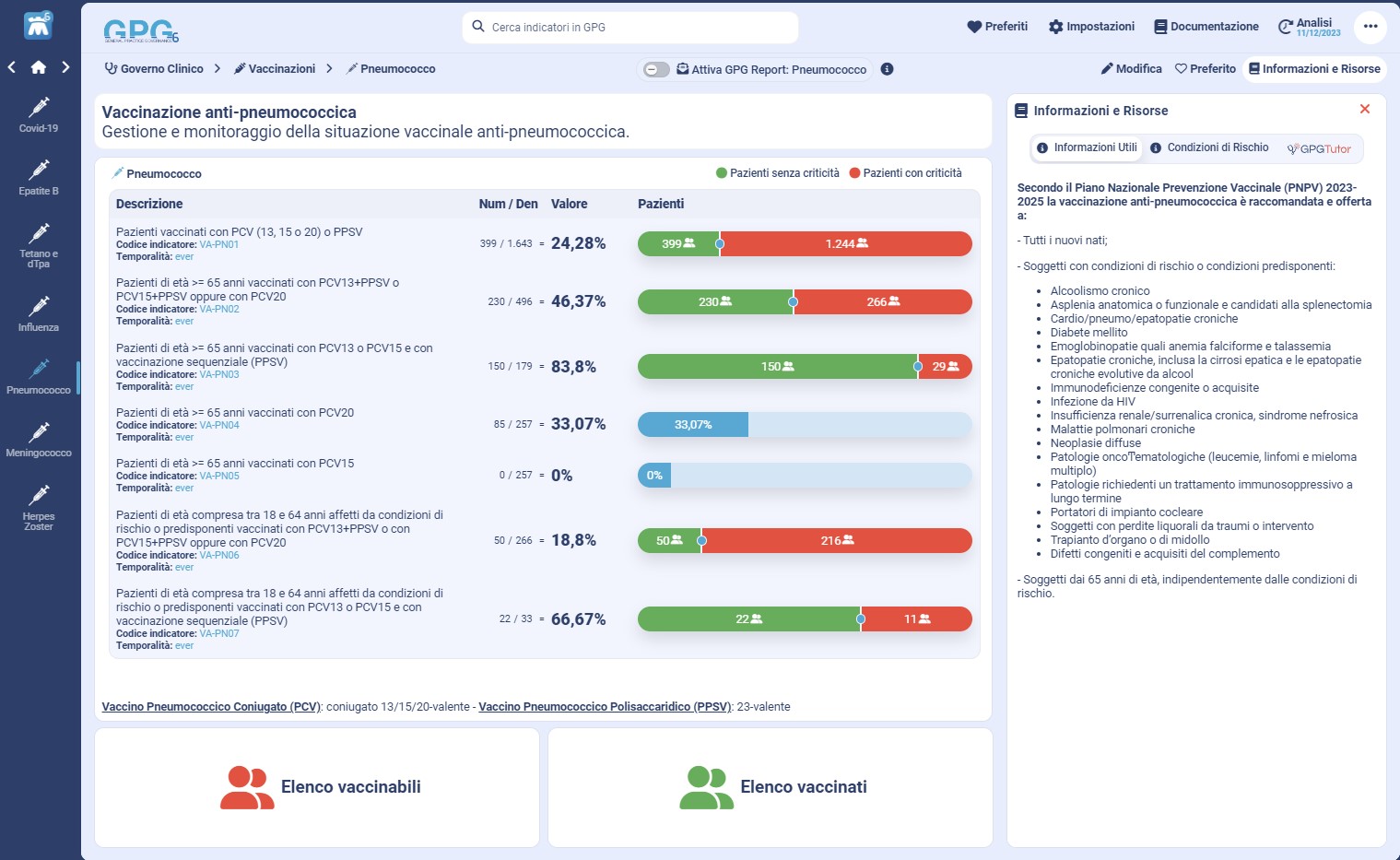Click the 150 patients green bar segment

(777, 367)
